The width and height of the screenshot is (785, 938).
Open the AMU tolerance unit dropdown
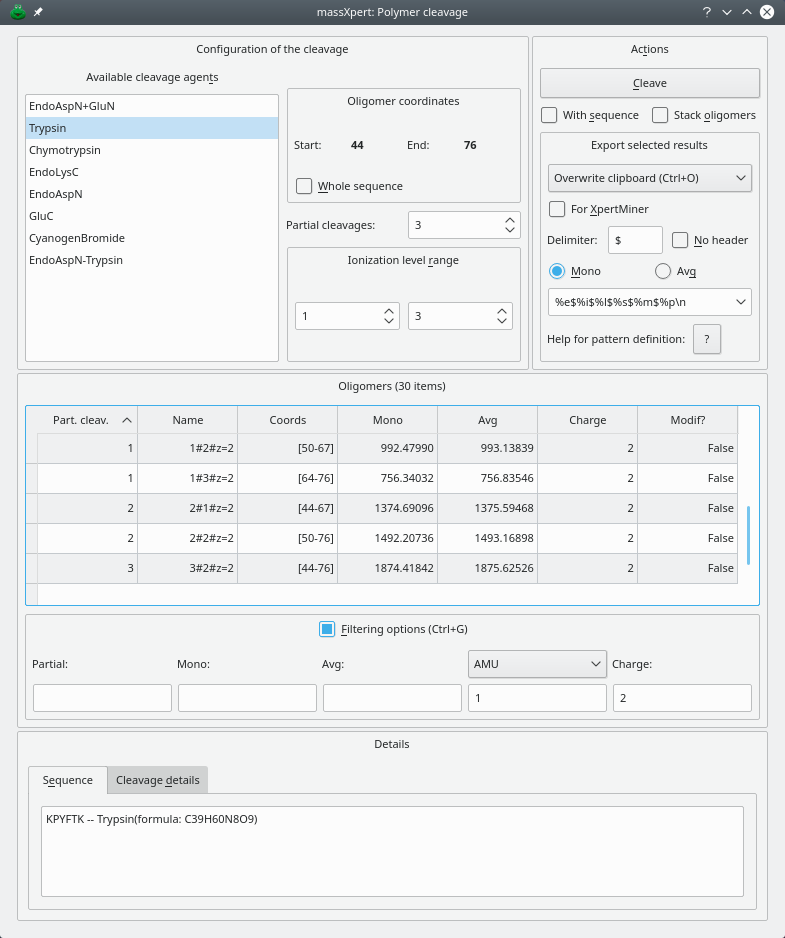click(x=537, y=664)
